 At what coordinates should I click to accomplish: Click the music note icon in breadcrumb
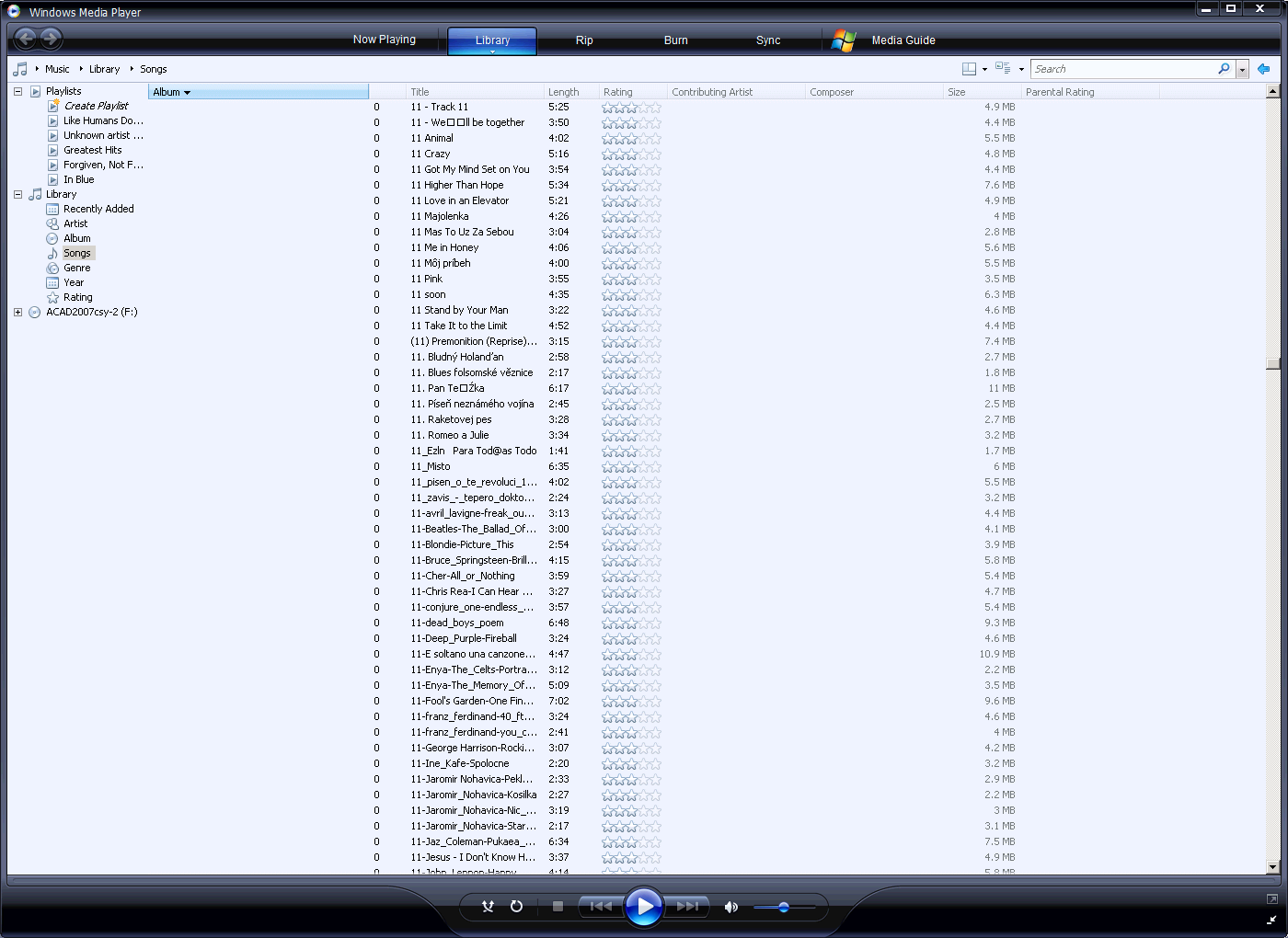pyautogui.click(x=20, y=69)
